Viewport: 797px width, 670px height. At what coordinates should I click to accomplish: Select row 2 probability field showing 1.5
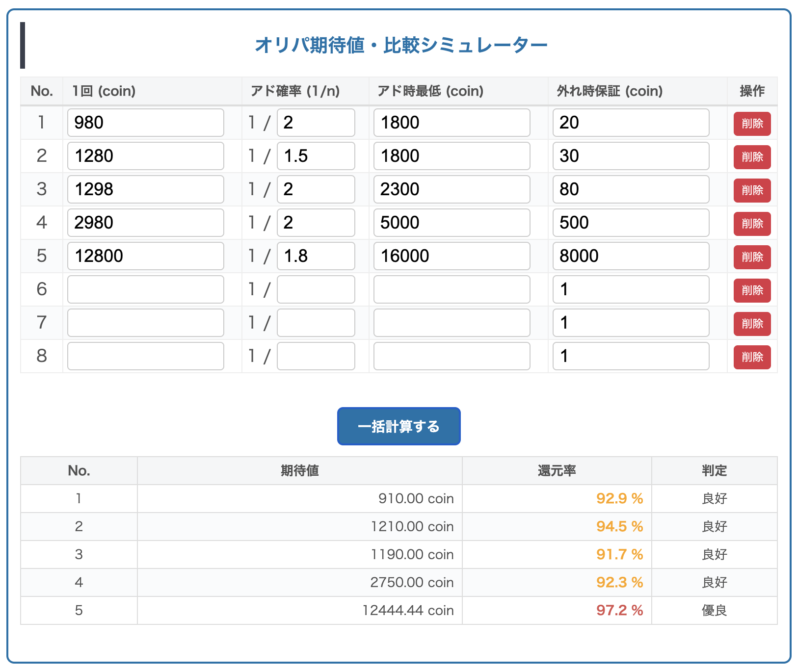pyautogui.click(x=315, y=156)
